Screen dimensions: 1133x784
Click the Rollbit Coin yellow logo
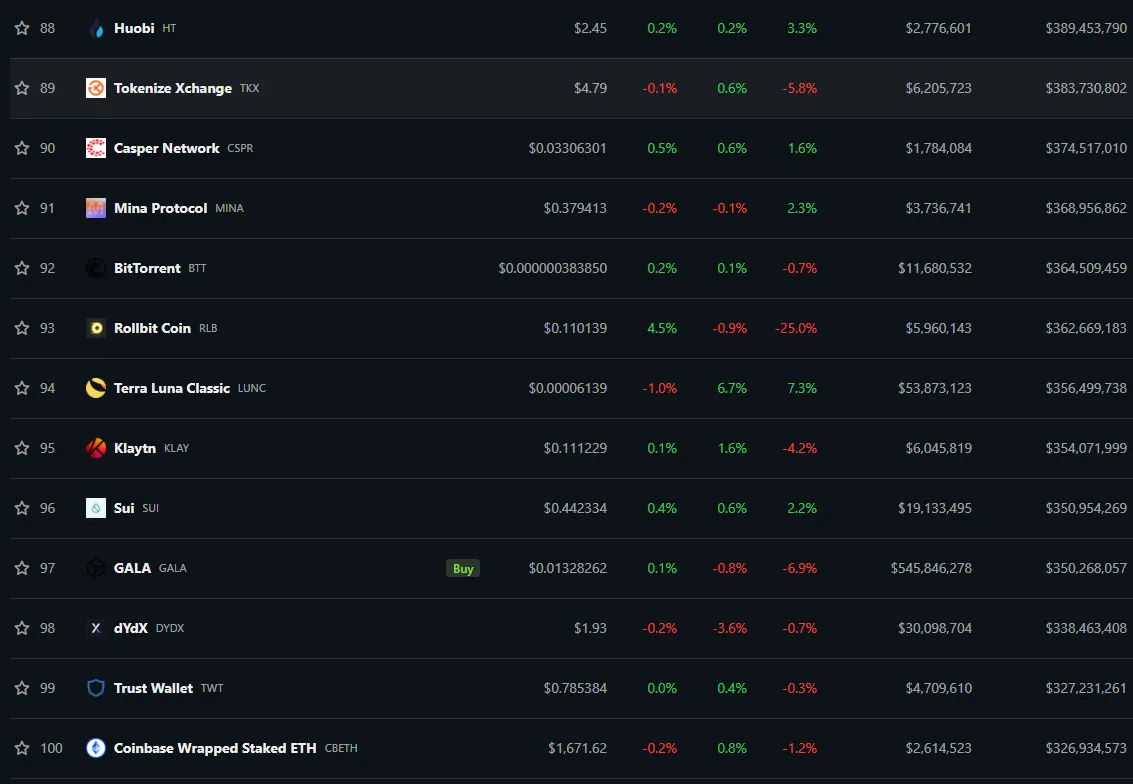tap(96, 328)
